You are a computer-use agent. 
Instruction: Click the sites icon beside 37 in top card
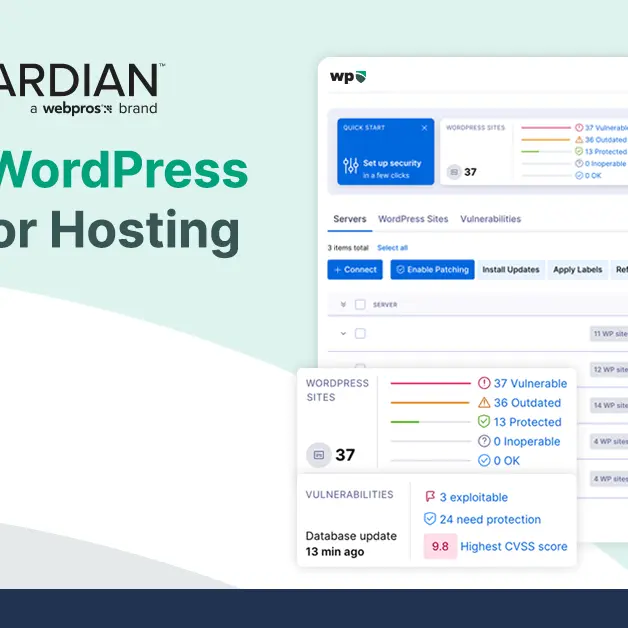coord(453,172)
